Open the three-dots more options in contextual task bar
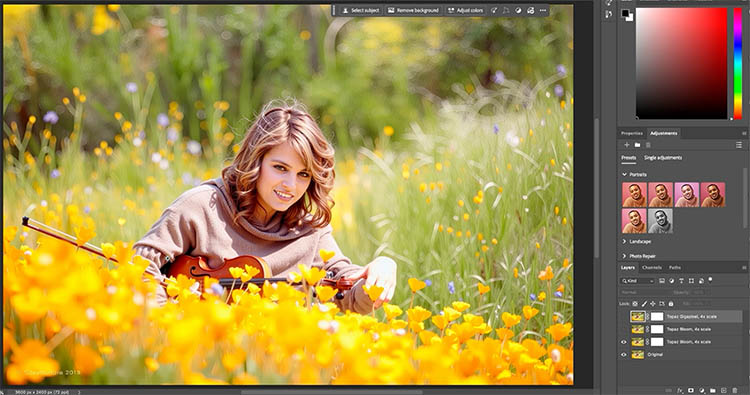750x395 pixels. coord(543,10)
